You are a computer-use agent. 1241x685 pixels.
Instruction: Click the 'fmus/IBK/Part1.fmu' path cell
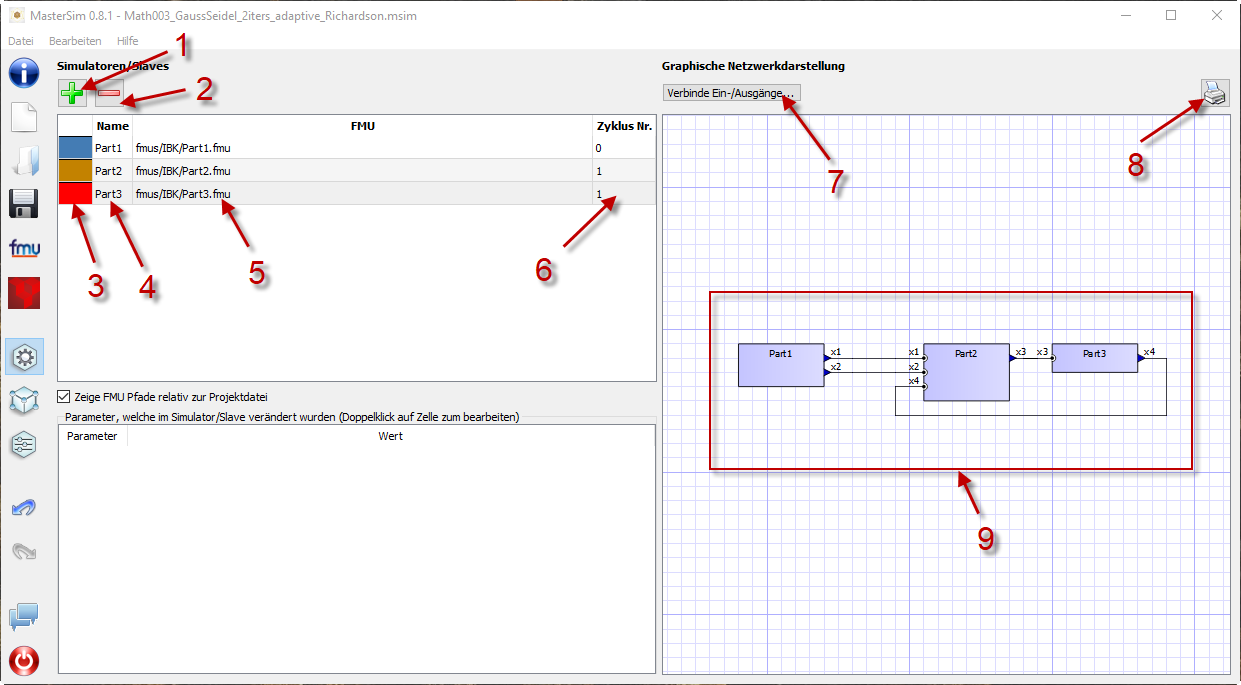click(362, 148)
